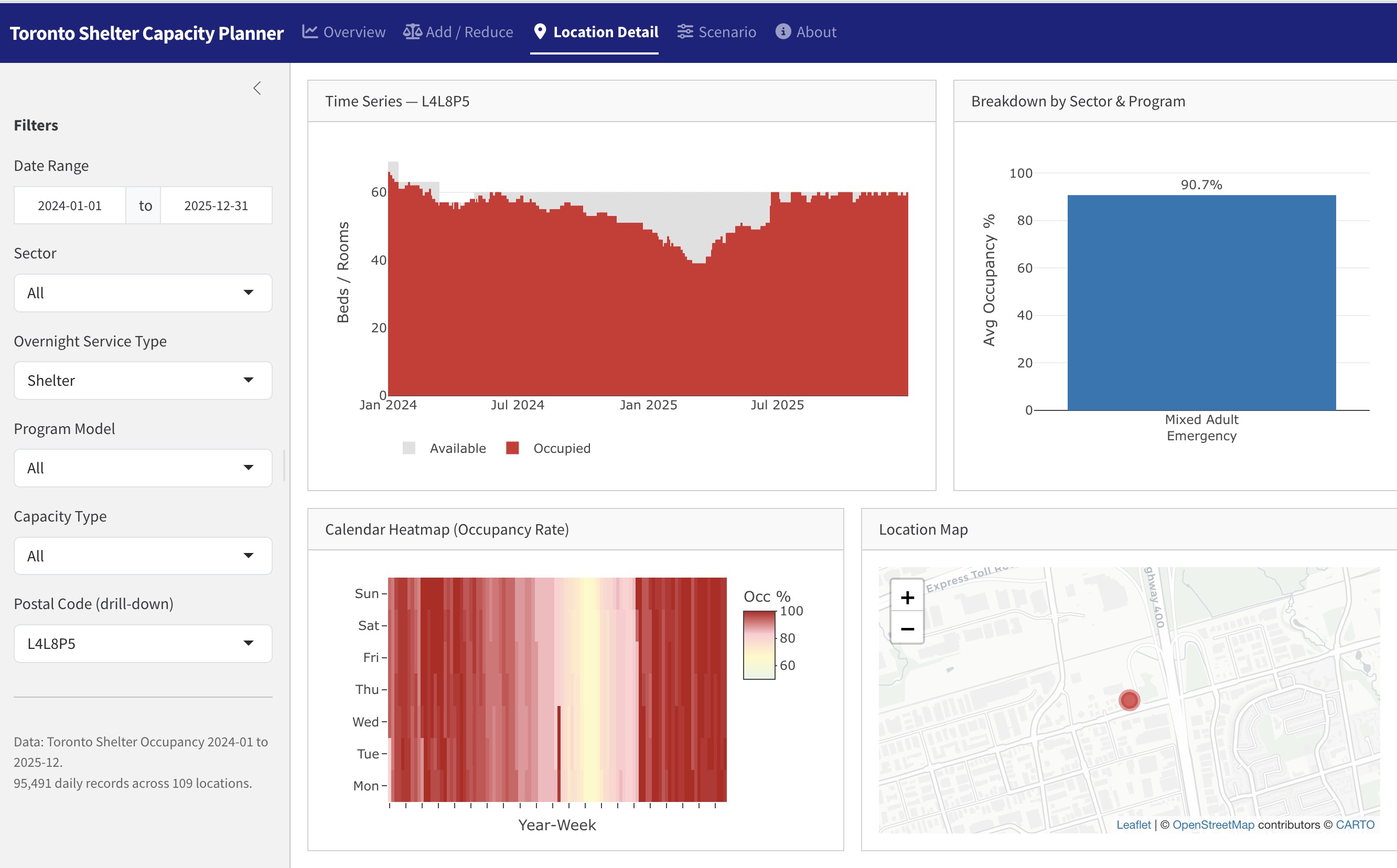The height and width of the screenshot is (868, 1397).
Task: Click the Scenario sliders icon
Action: pyautogui.click(x=685, y=32)
